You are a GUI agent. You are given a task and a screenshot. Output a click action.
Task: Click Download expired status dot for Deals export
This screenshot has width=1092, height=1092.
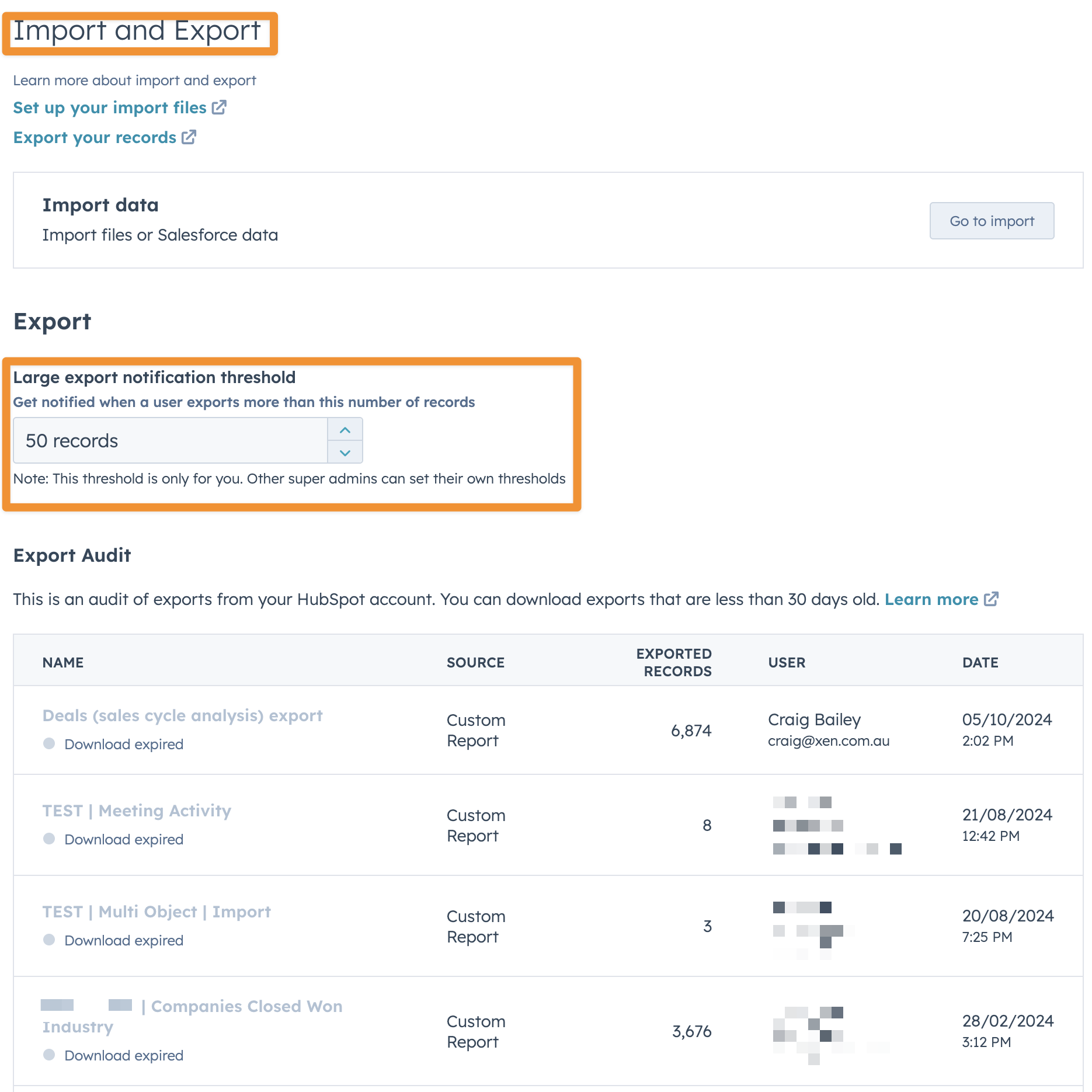click(x=49, y=744)
